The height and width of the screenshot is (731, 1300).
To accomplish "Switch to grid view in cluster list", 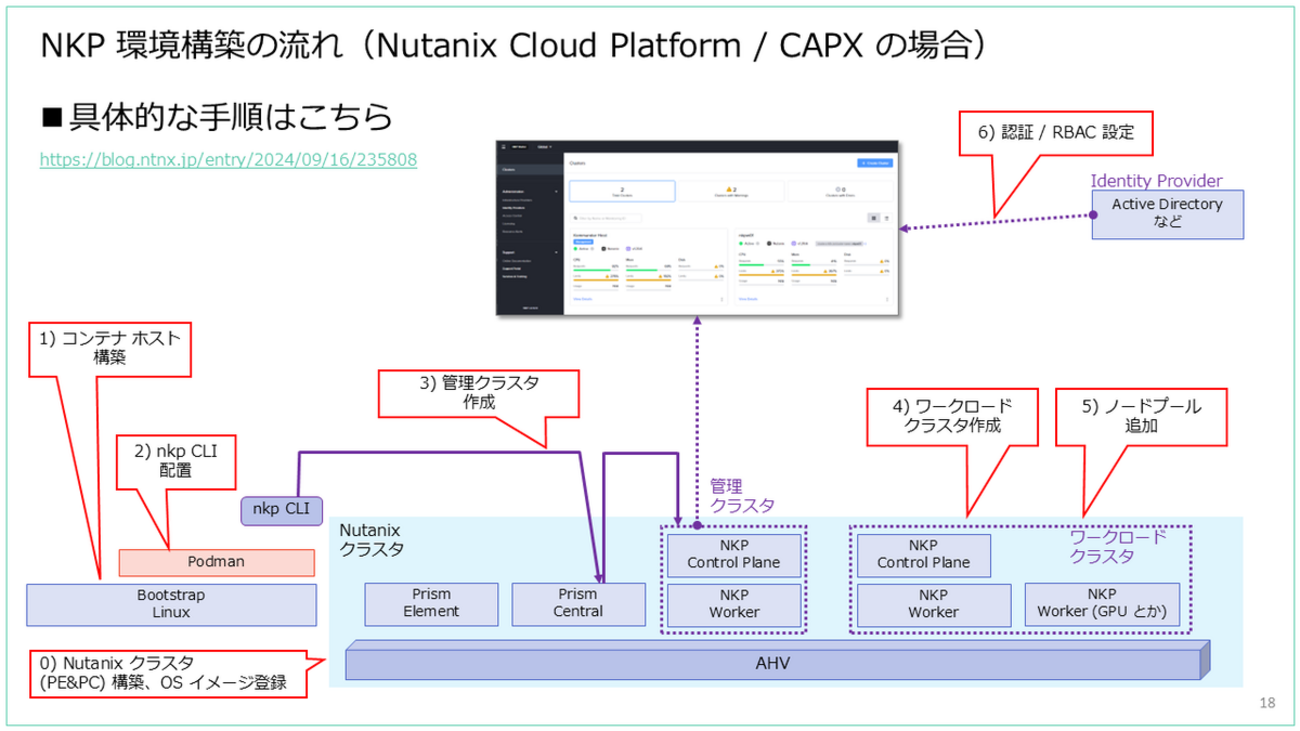I will (x=874, y=218).
